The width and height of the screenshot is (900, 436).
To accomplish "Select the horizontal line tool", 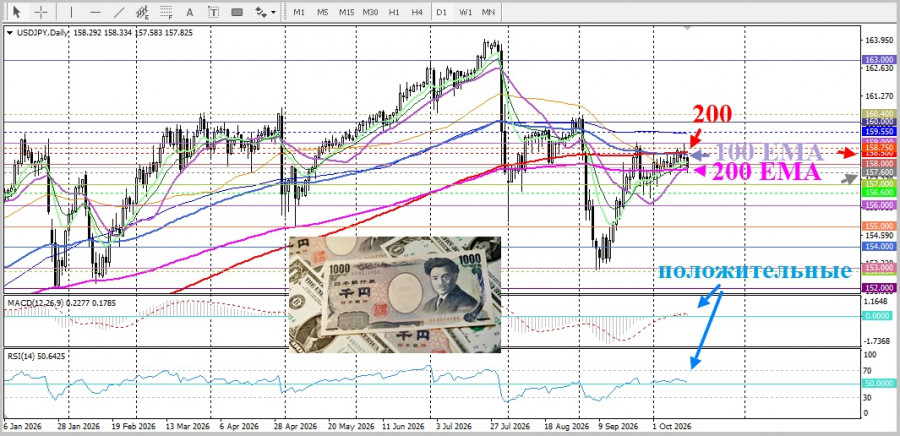I will pos(95,11).
